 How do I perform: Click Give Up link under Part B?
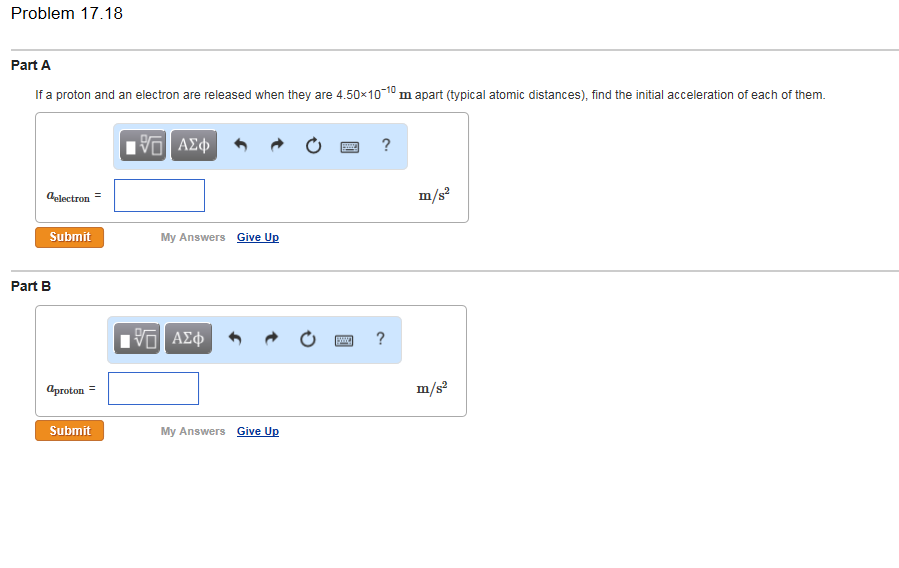coord(258,431)
